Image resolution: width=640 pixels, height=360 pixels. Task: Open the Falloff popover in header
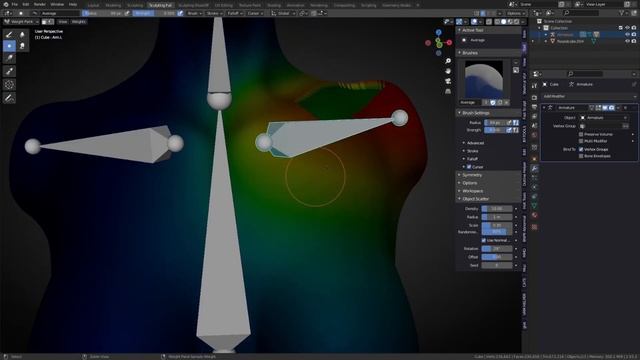[x=235, y=13]
